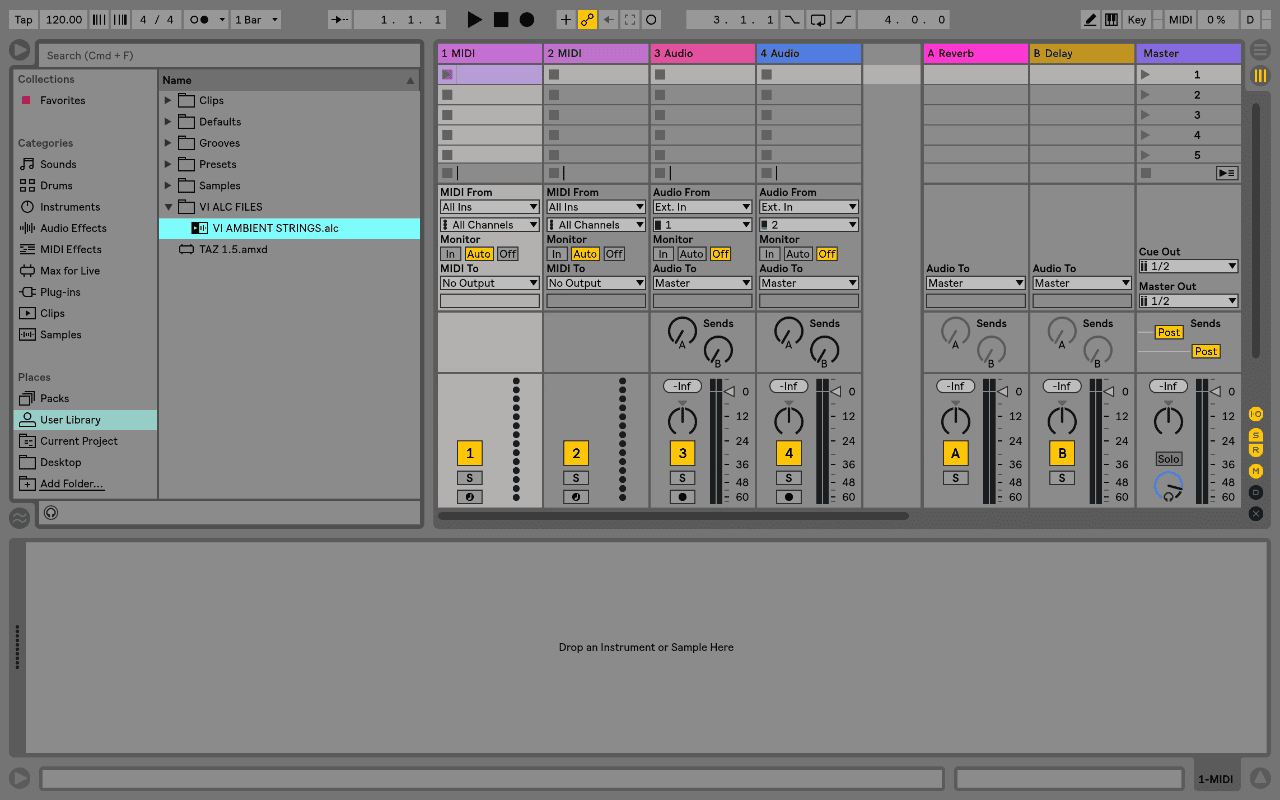Image resolution: width=1280 pixels, height=800 pixels.
Task: Solo track 2 with S button
Action: pyautogui.click(x=575, y=478)
